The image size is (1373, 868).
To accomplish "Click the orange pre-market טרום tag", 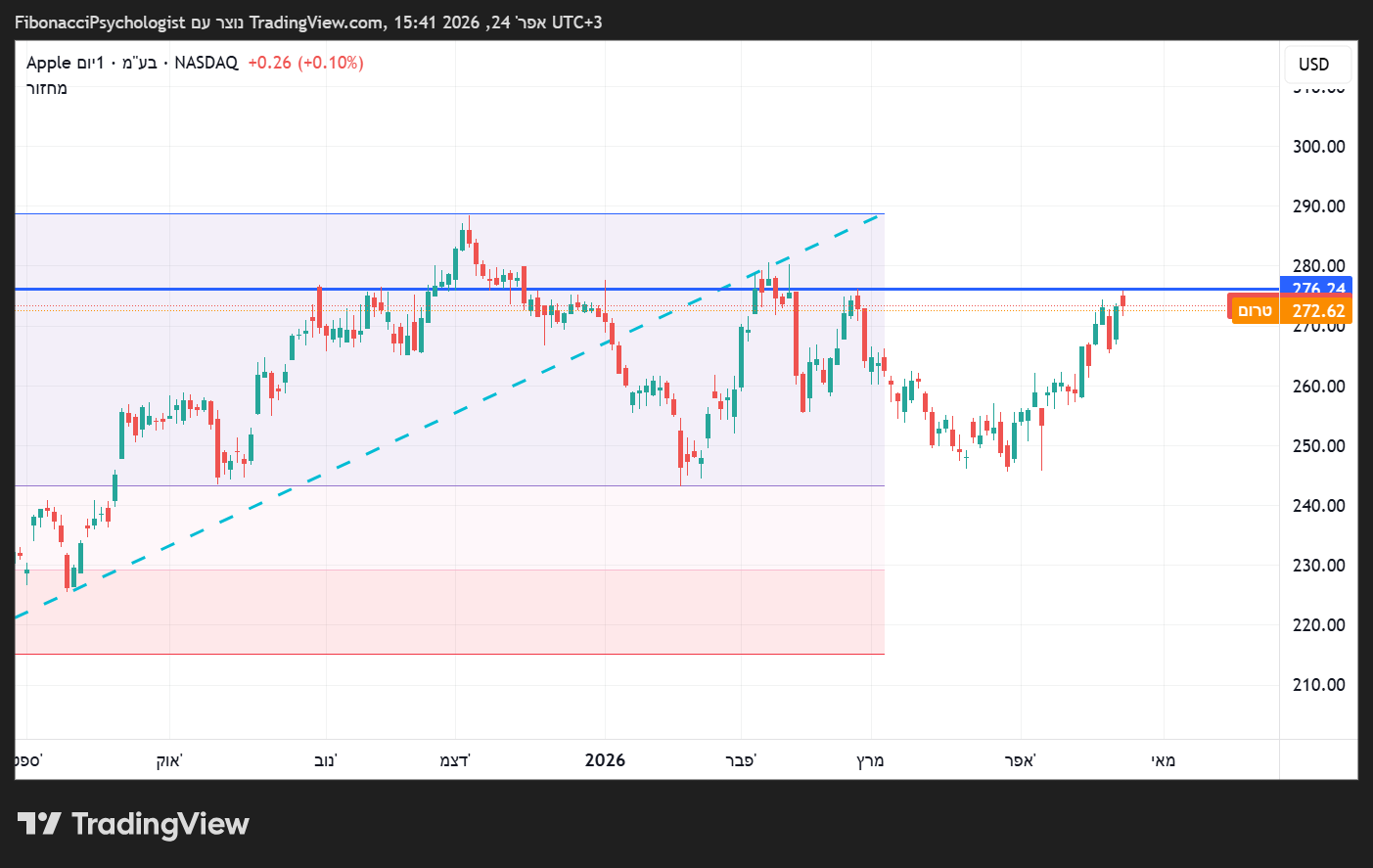I will tap(1254, 311).
